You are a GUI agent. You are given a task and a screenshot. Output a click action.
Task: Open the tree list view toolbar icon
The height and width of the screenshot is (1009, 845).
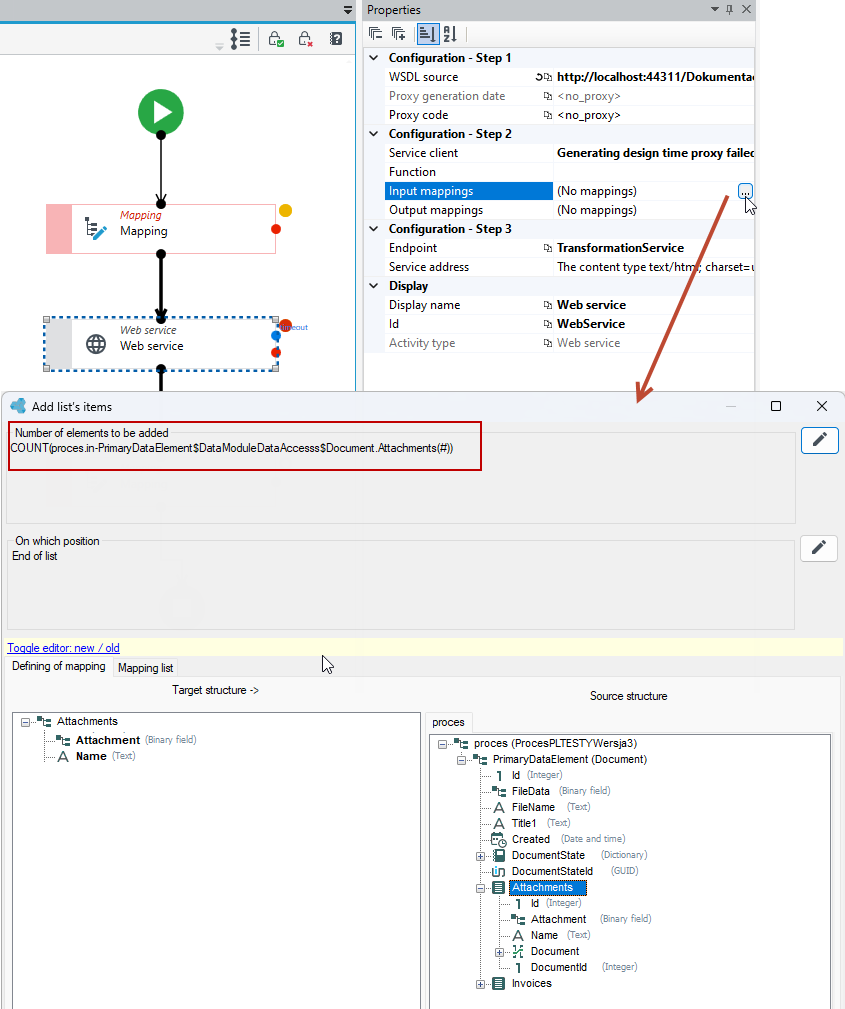pos(241,39)
